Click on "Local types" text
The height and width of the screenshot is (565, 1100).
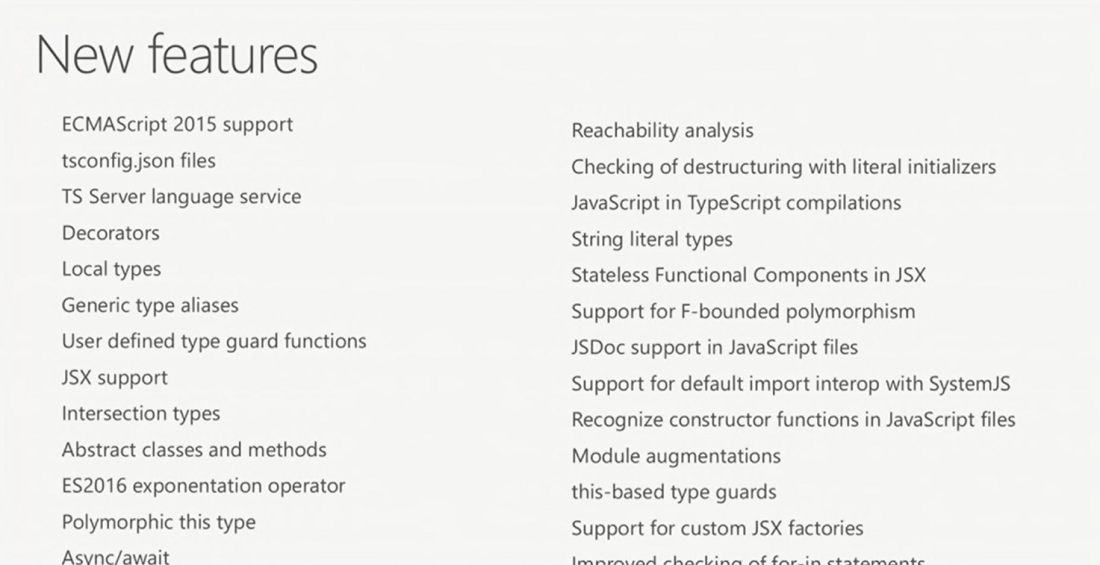pyautogui.click(x=111, y=269)
